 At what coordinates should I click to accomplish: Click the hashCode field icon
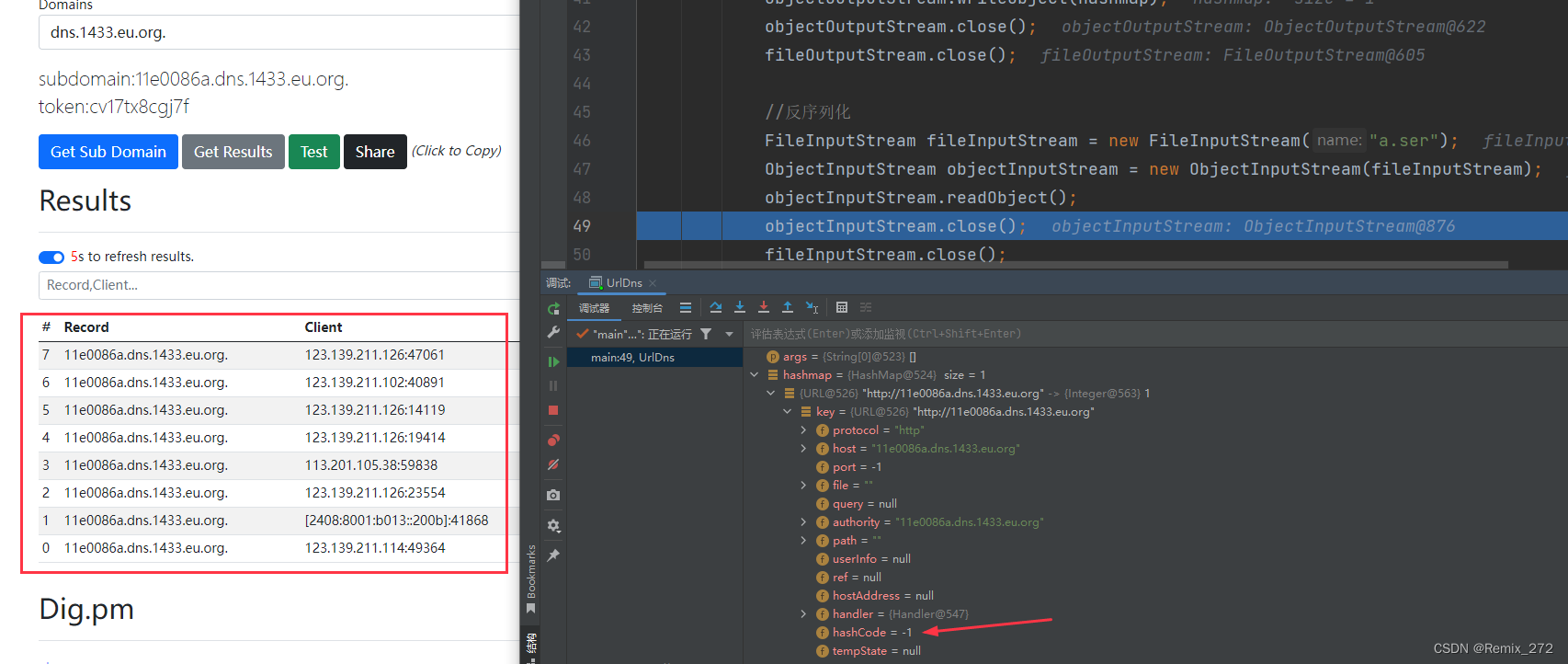(823, 633)
